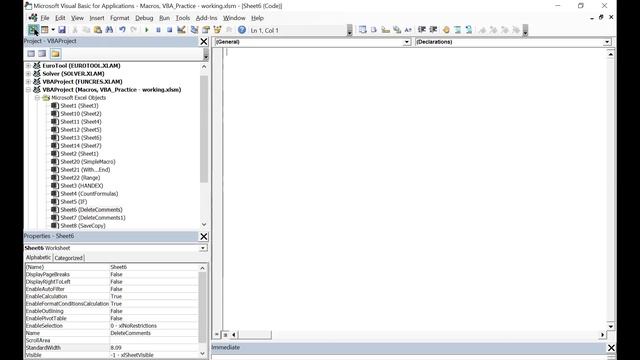The height and width of the screenshot is (360, 640).
Task: Click the Name property value DeleteComments
Action: [130, 333]
